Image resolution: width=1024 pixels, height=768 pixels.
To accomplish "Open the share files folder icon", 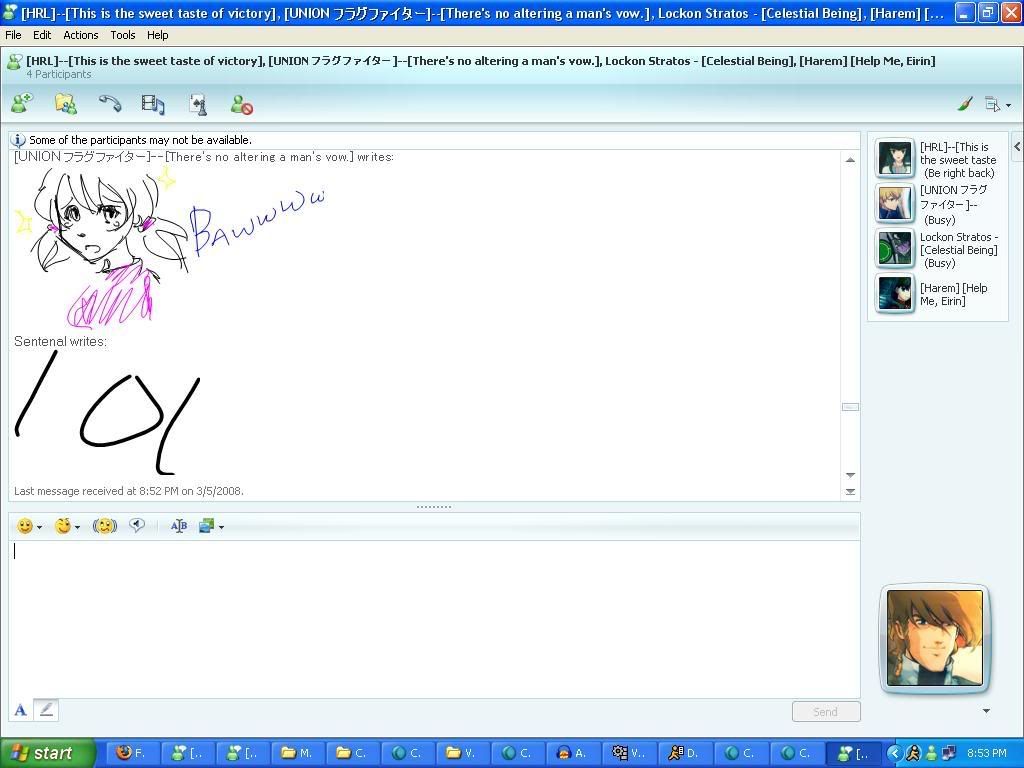I will pyautogui.click(x=65, y=103).
